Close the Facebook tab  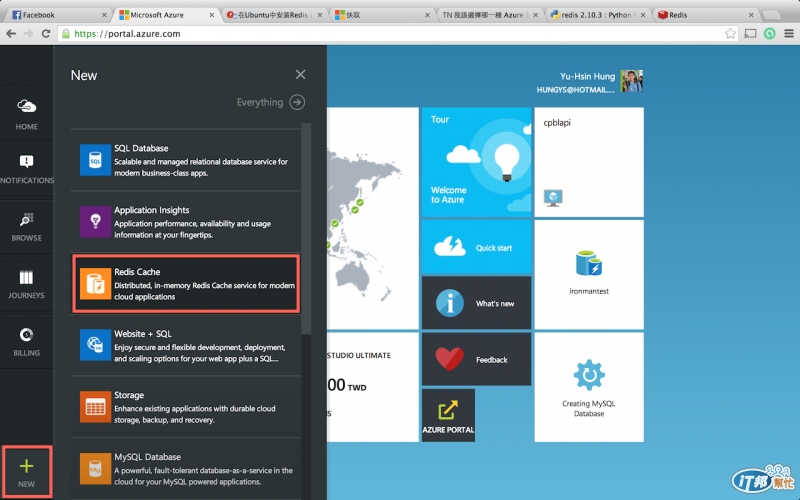pos(104,15)
